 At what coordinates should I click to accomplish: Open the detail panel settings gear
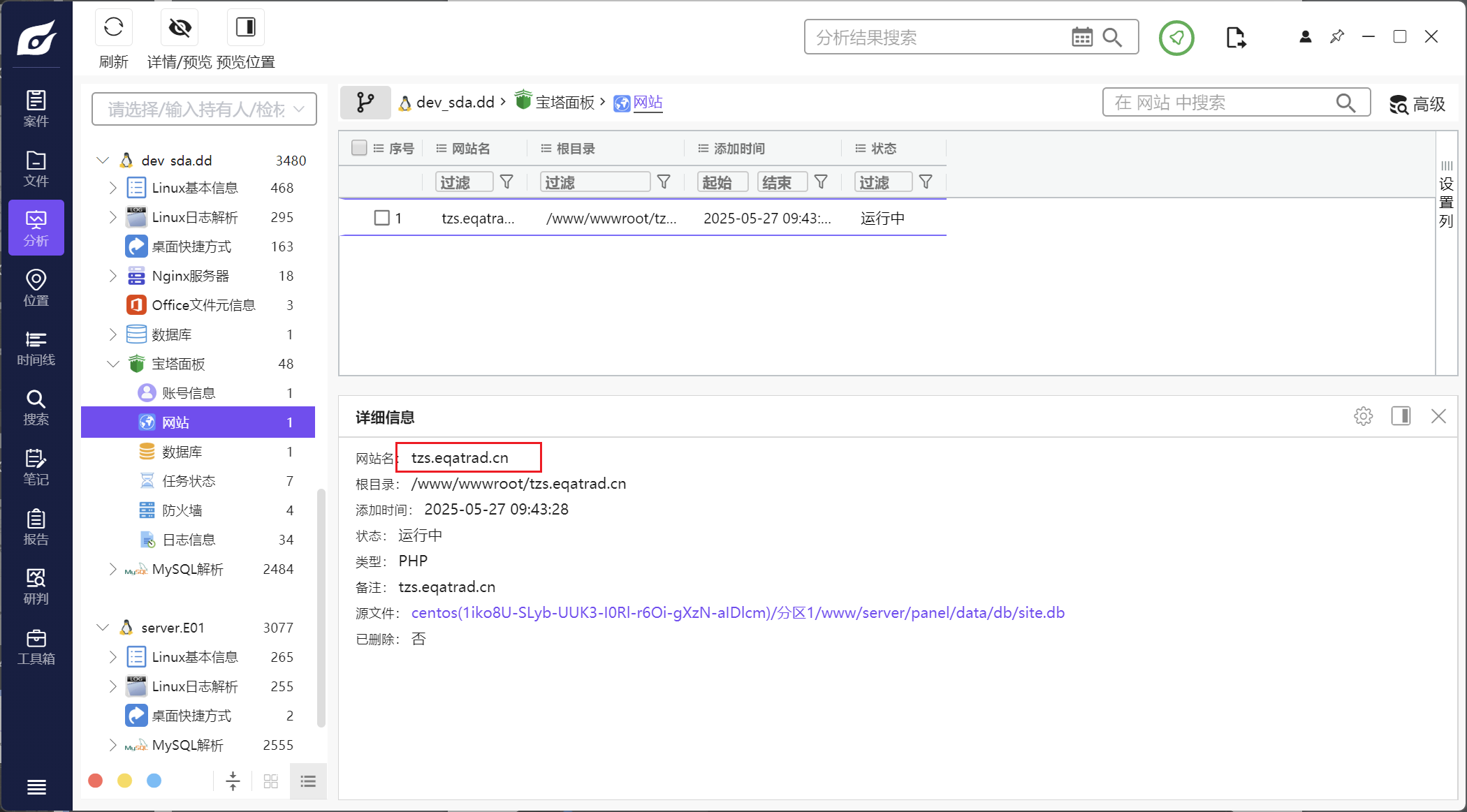1363,417
